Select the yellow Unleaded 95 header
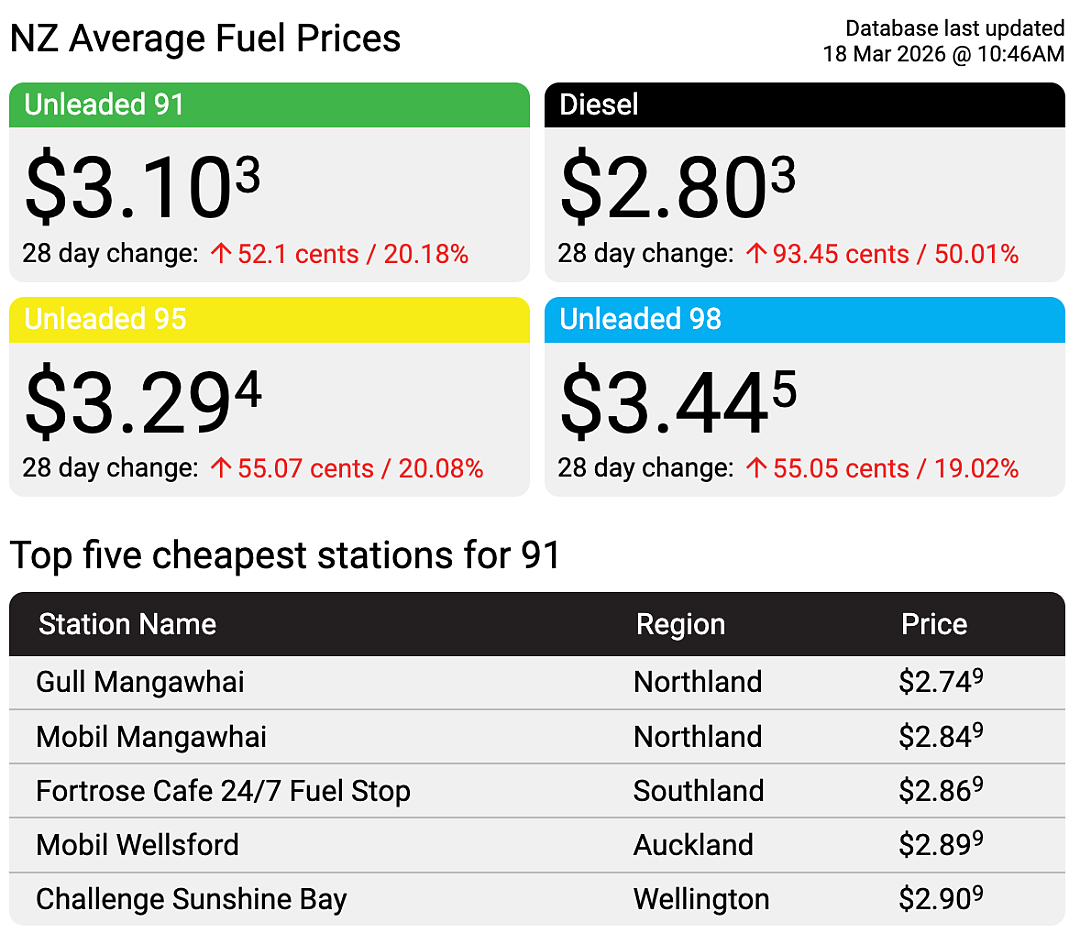 click(269, 319)
